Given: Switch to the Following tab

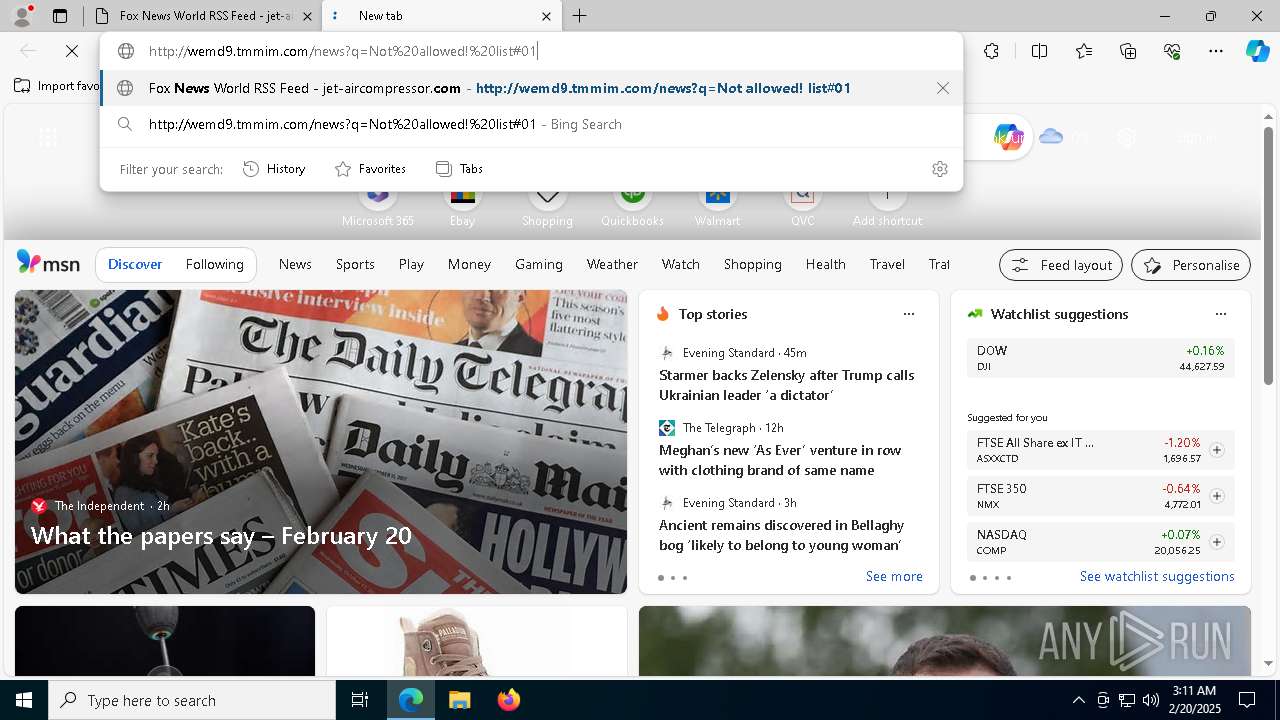Looking at the screenshot, I should pos(214,264).
